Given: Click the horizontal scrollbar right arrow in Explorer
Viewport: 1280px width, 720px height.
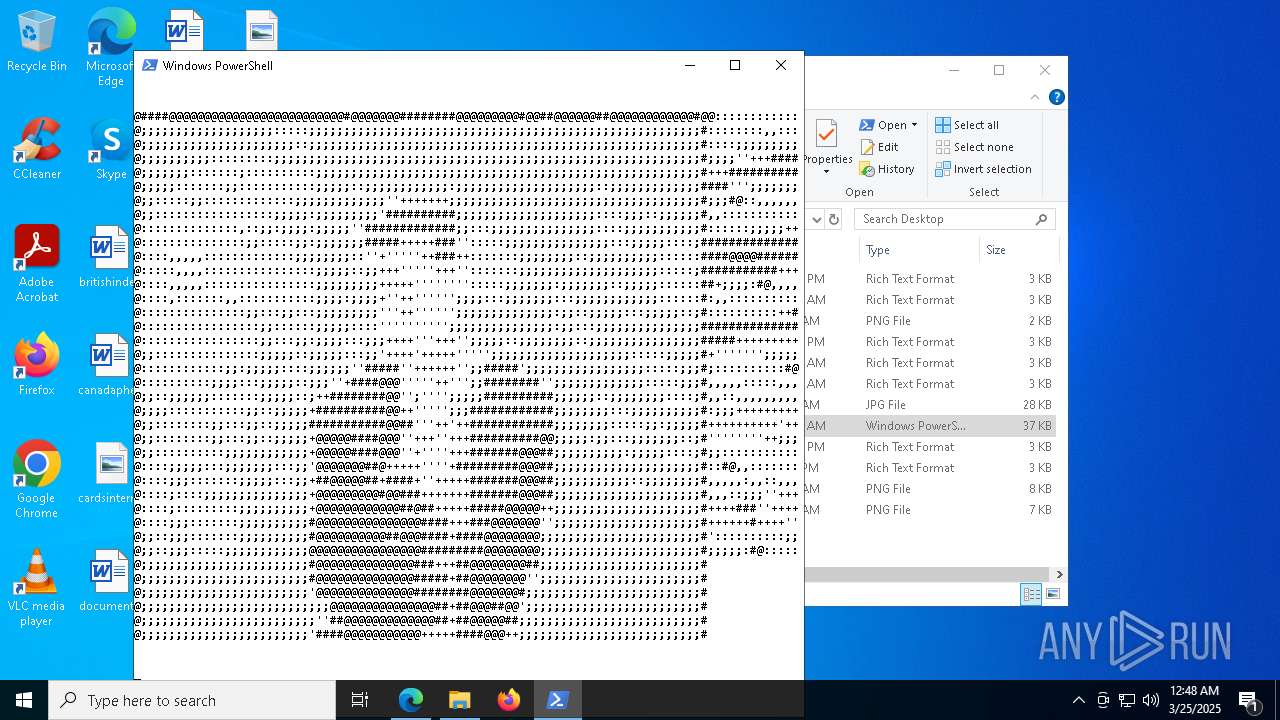Looking at the screenshot, I should coord(1059,574).
